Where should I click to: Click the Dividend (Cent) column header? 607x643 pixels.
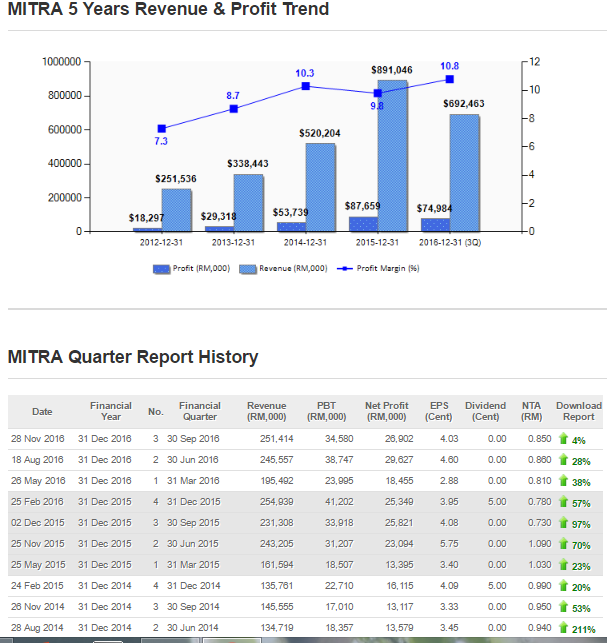[x=485, y=411]
